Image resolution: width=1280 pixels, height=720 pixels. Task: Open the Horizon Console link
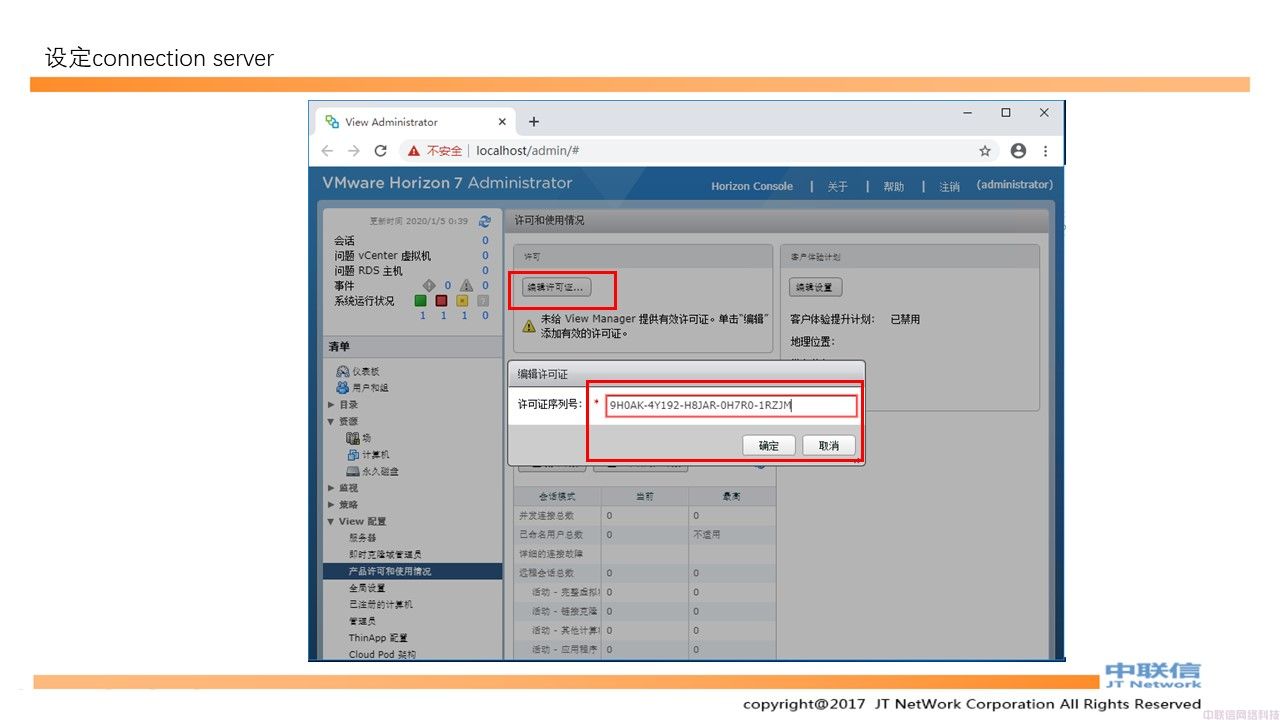point(752,186)
